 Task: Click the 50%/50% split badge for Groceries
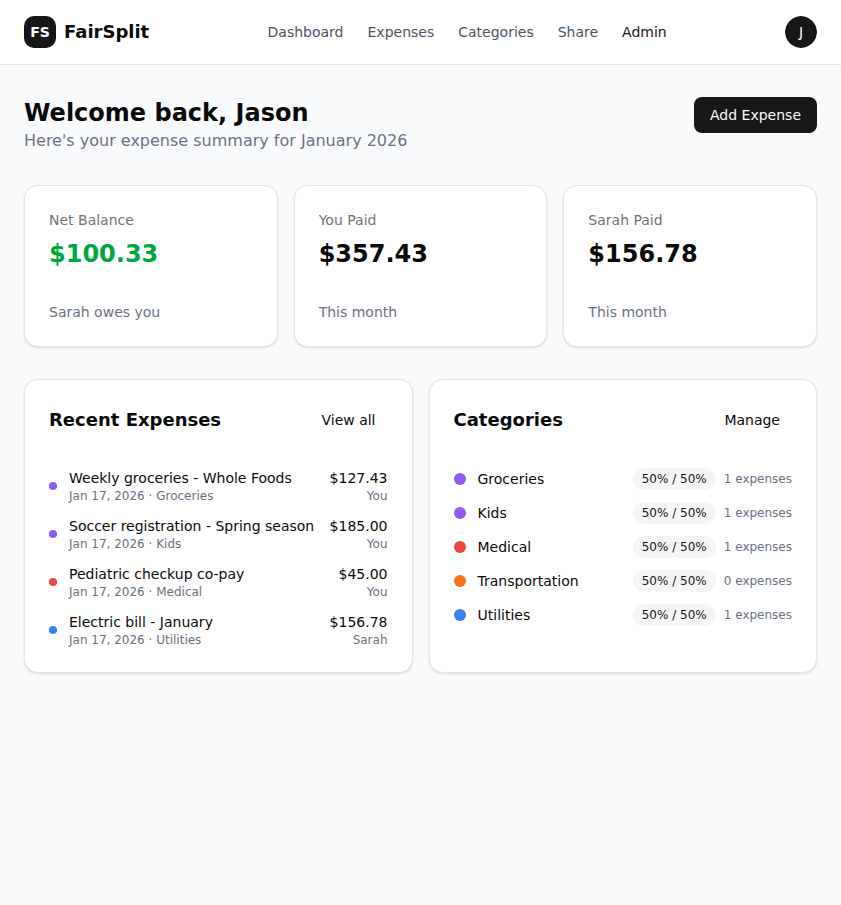point(673,479)
